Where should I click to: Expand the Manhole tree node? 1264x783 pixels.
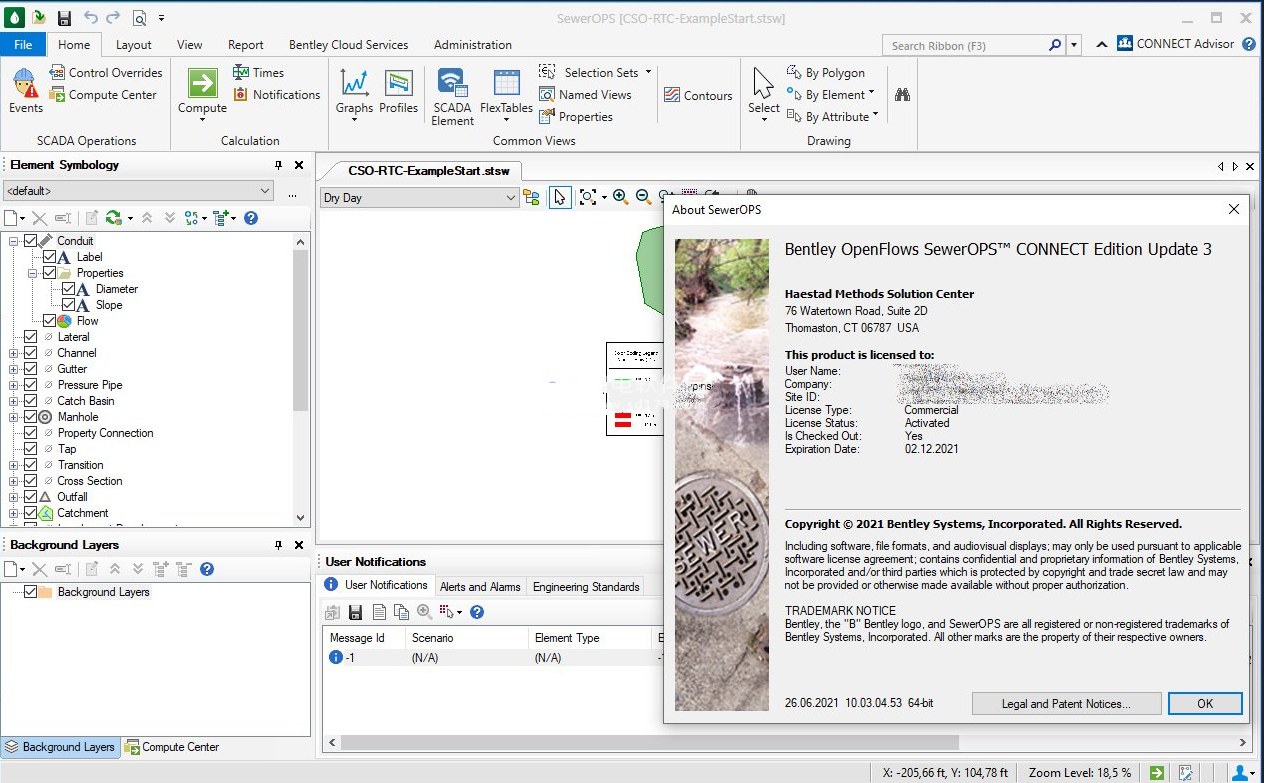(14, 417)
